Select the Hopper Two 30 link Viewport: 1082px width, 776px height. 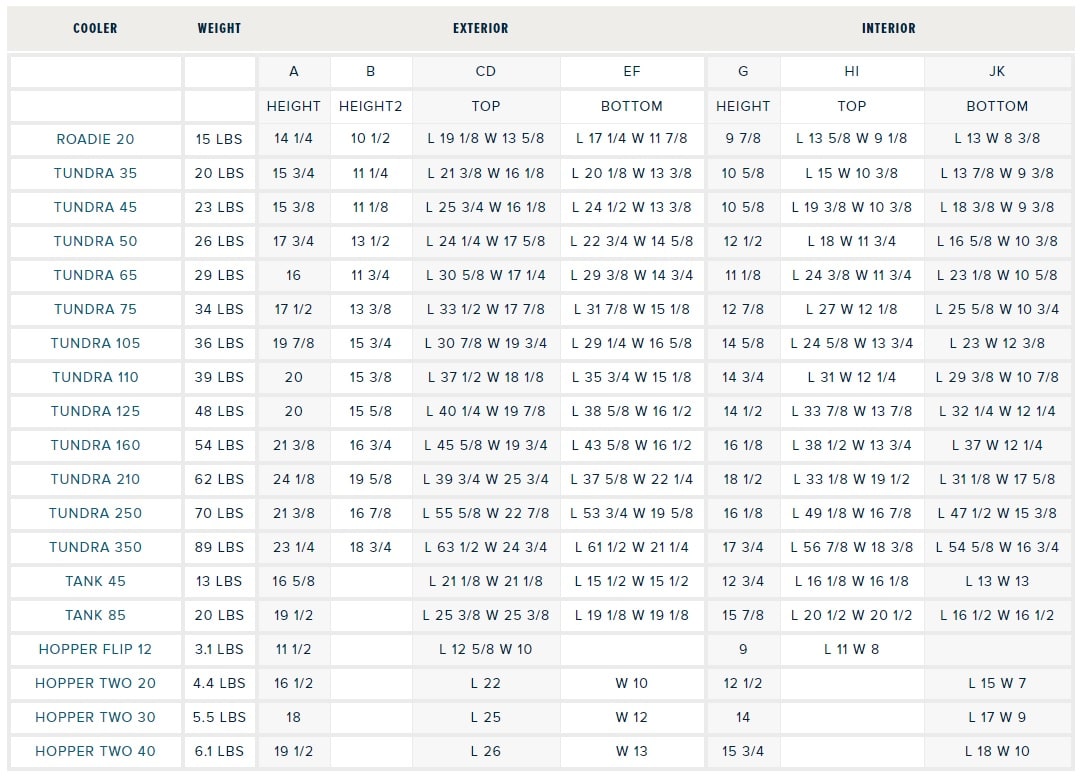pyautogui.click(x=95, y=717)
